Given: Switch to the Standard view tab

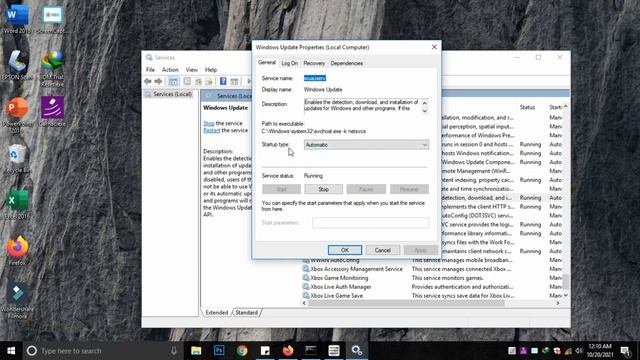Looking at the screenshot, I should (x=247, y=313).
